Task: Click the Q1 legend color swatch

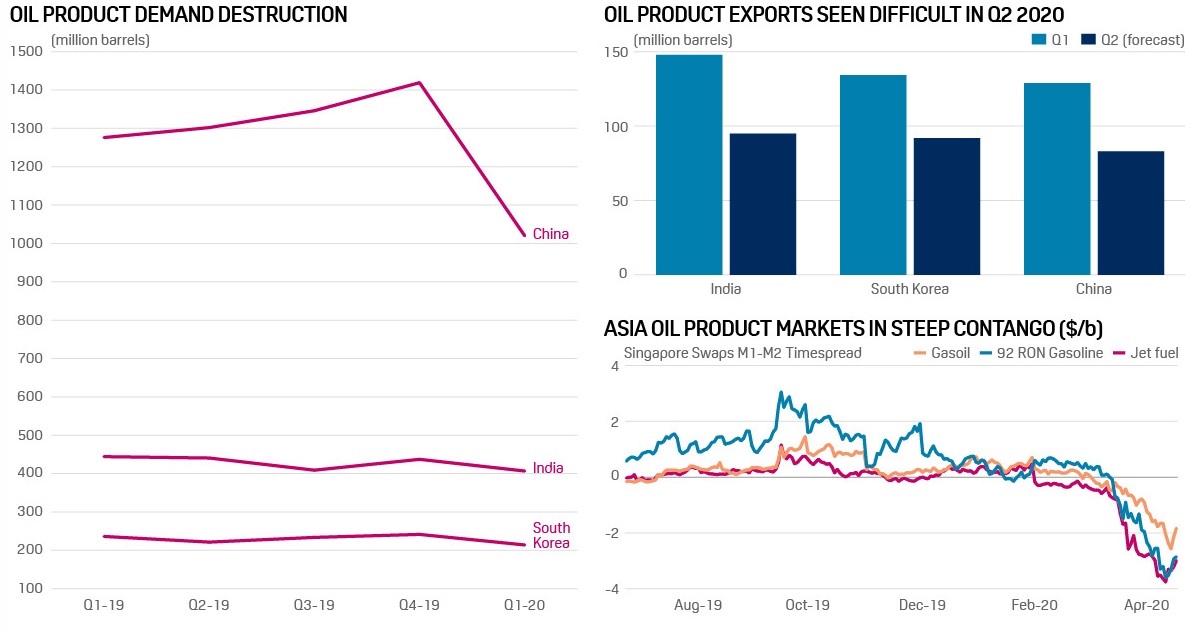Action: (x=1038, y=41)
